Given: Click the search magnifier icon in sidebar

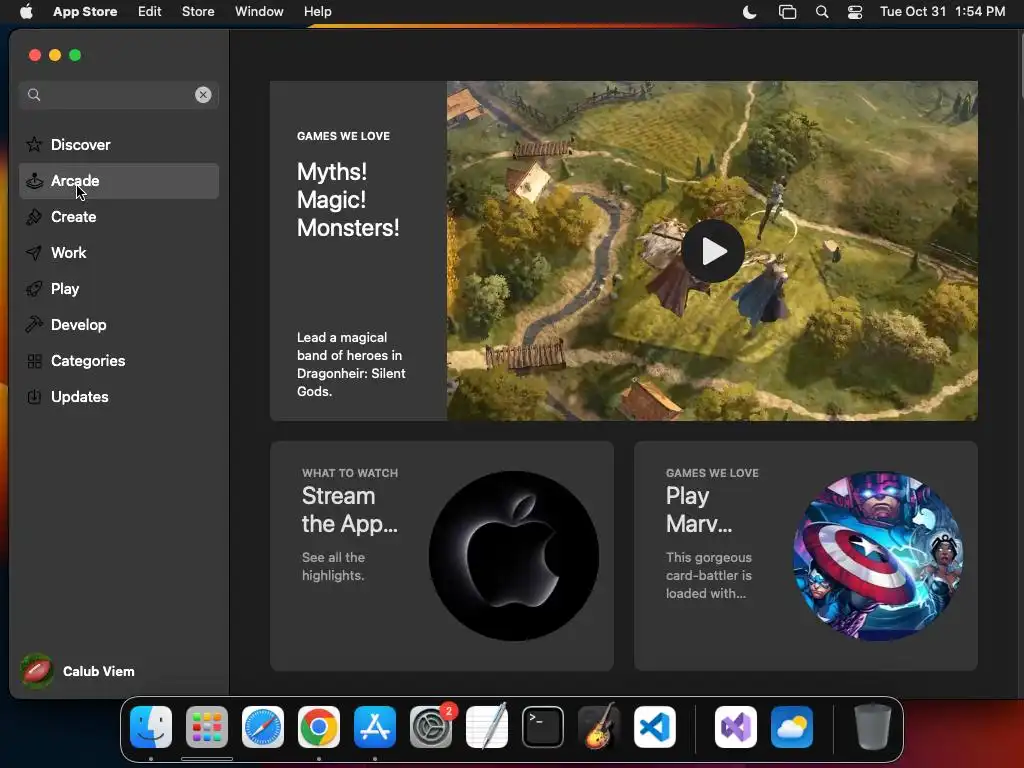Looking at the screenshot, I should [34, 95].
